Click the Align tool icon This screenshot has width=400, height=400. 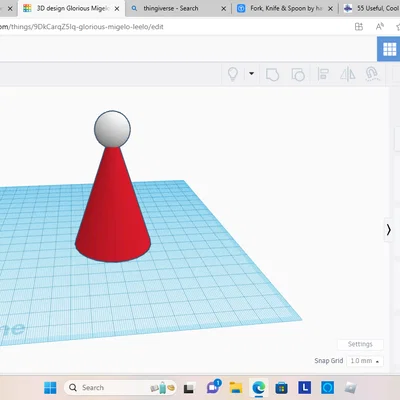coord(323,74)
